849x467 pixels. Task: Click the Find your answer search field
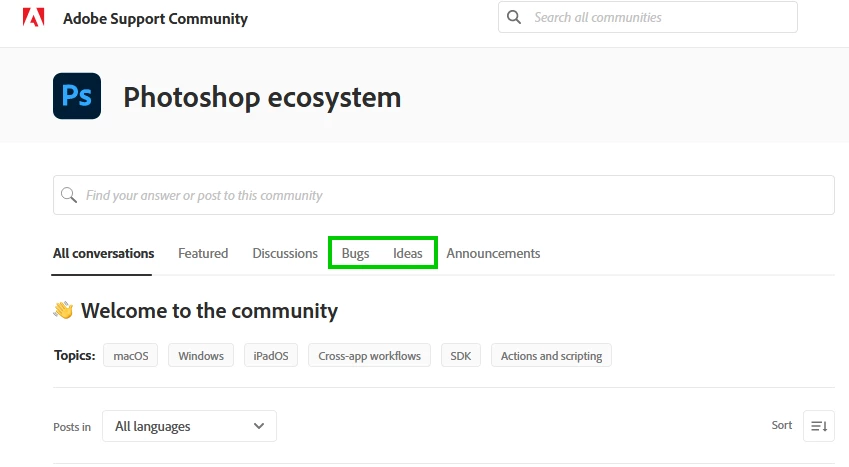point(443,195)
